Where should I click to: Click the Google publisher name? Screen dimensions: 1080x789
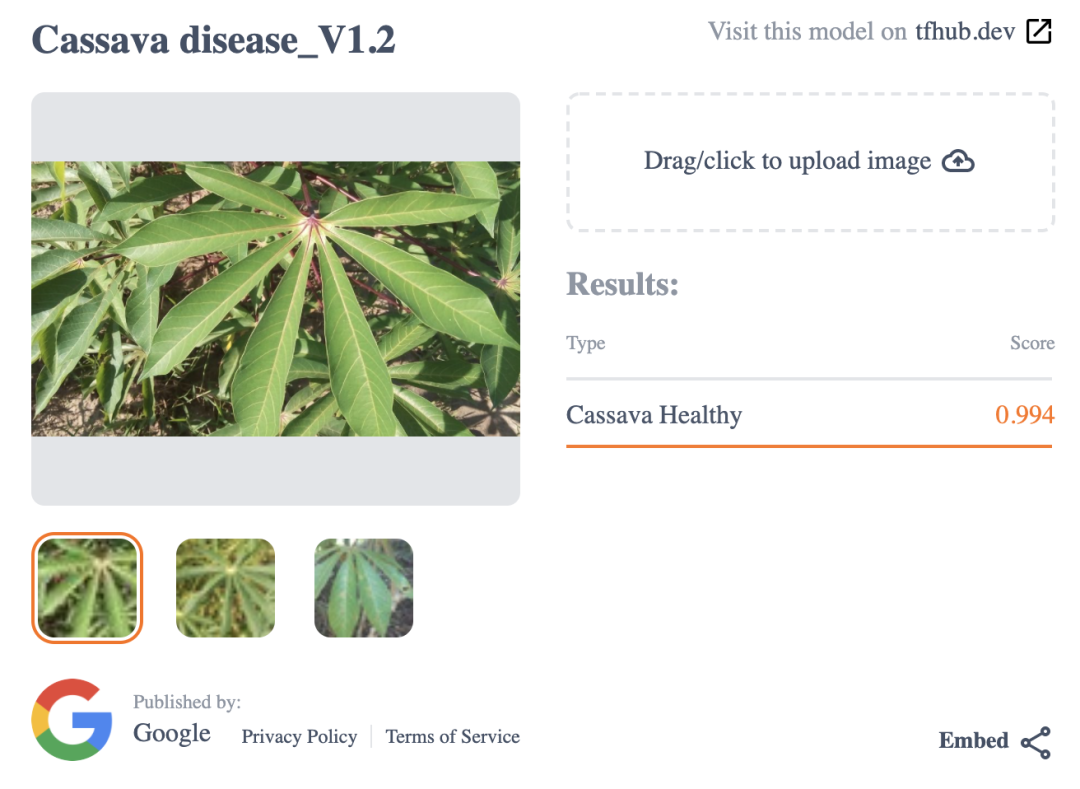click(x=172, y=733)
